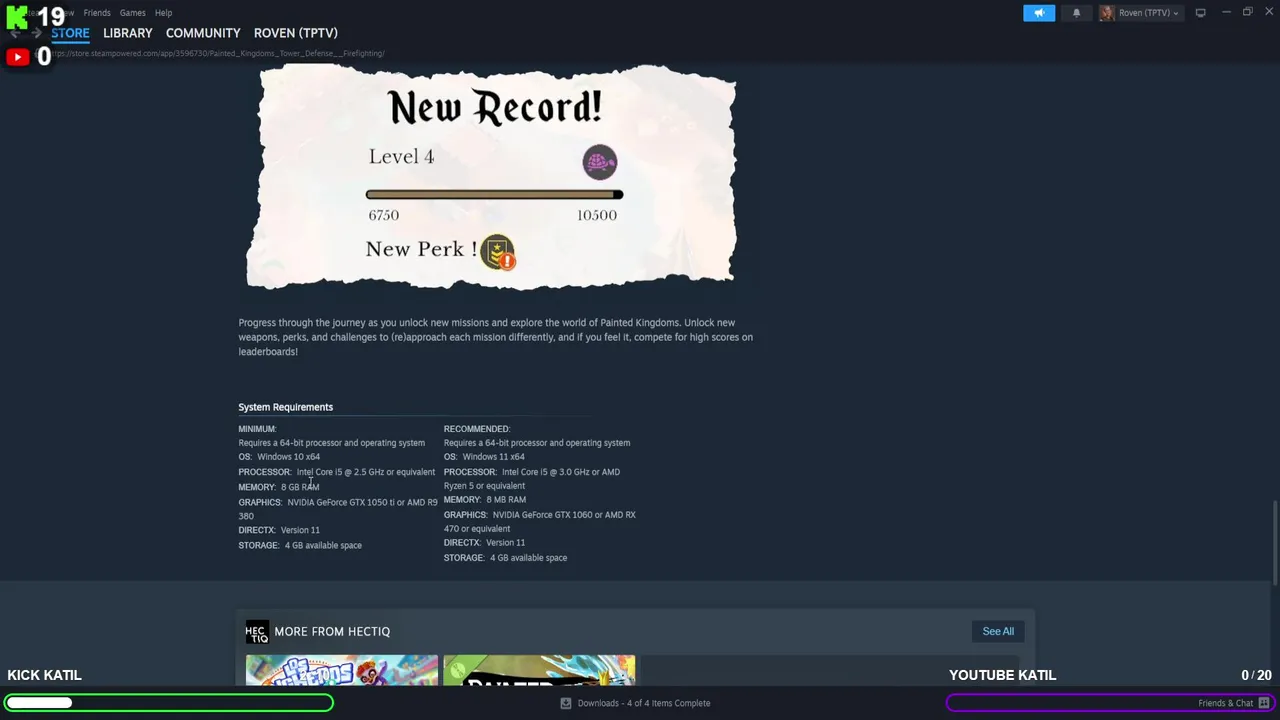Click the minimum 8 GB RAM memory line
Viewport: 1280px width, 720px height.
point(279,487)
